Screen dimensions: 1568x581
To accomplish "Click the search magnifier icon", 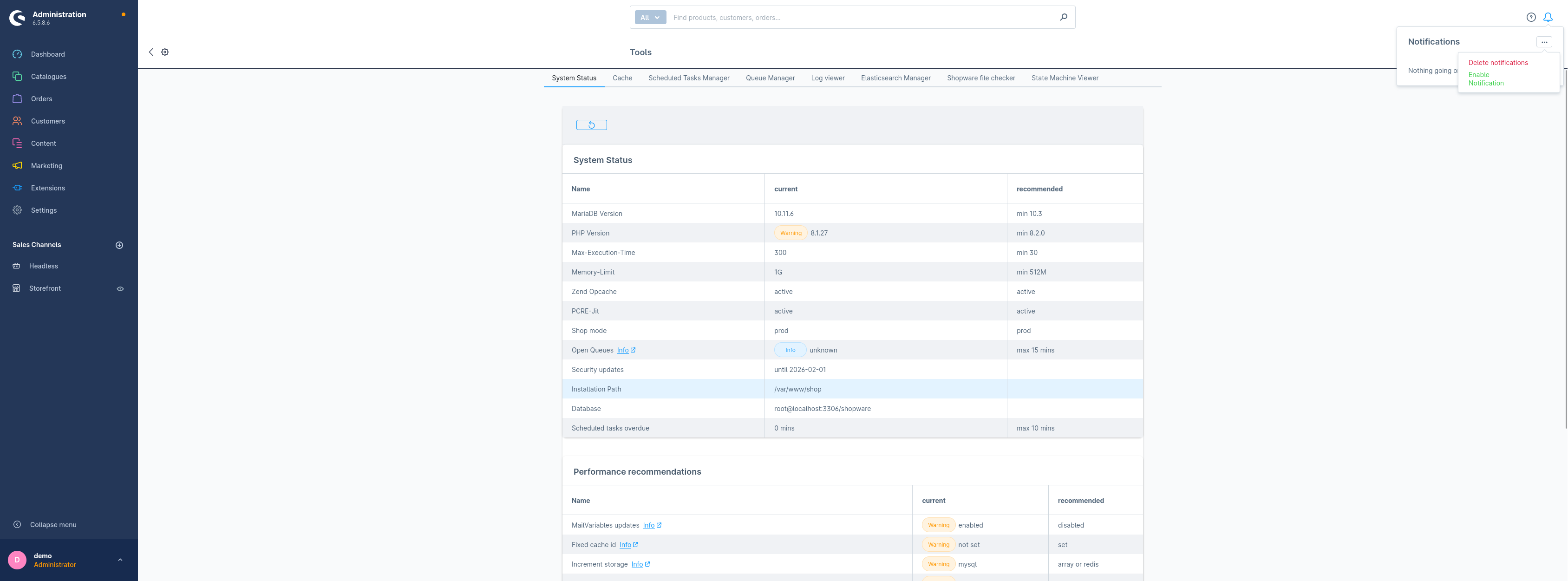I will click(x=1064, y=17).
